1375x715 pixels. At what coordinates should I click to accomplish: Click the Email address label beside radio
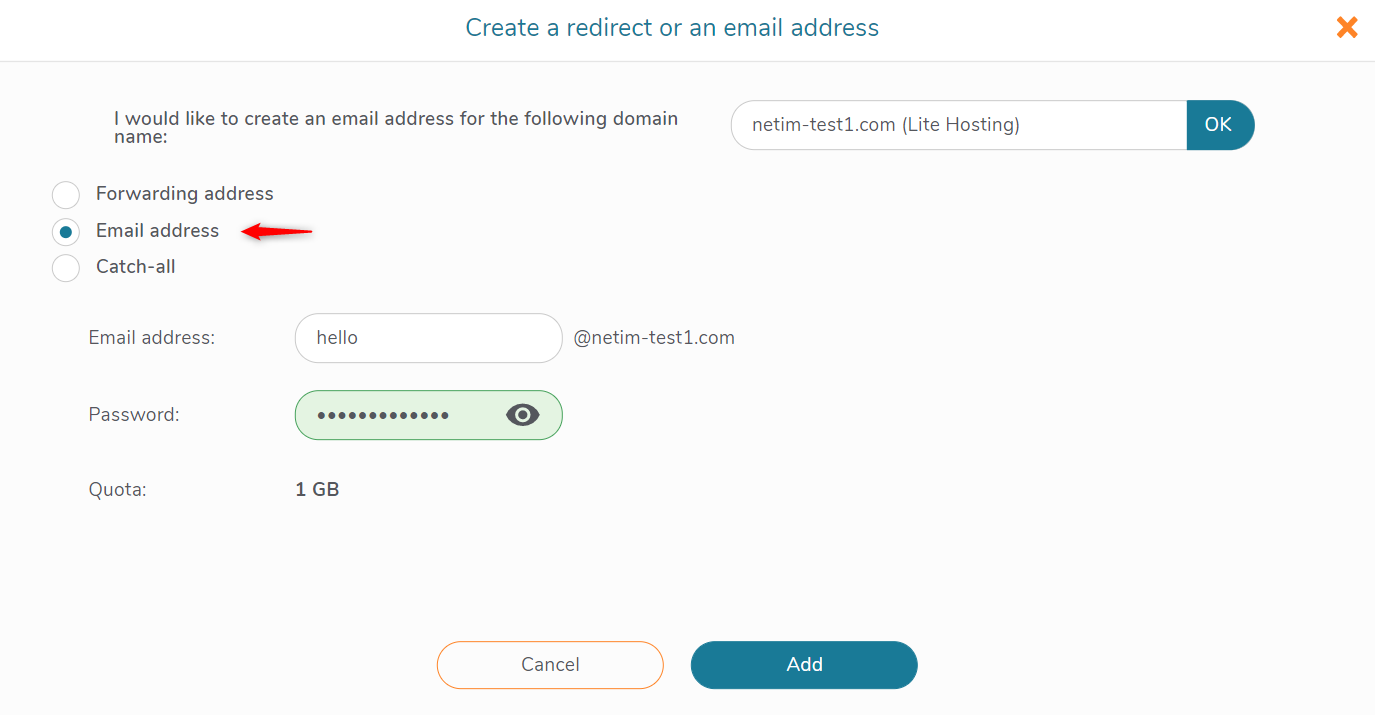157,231
